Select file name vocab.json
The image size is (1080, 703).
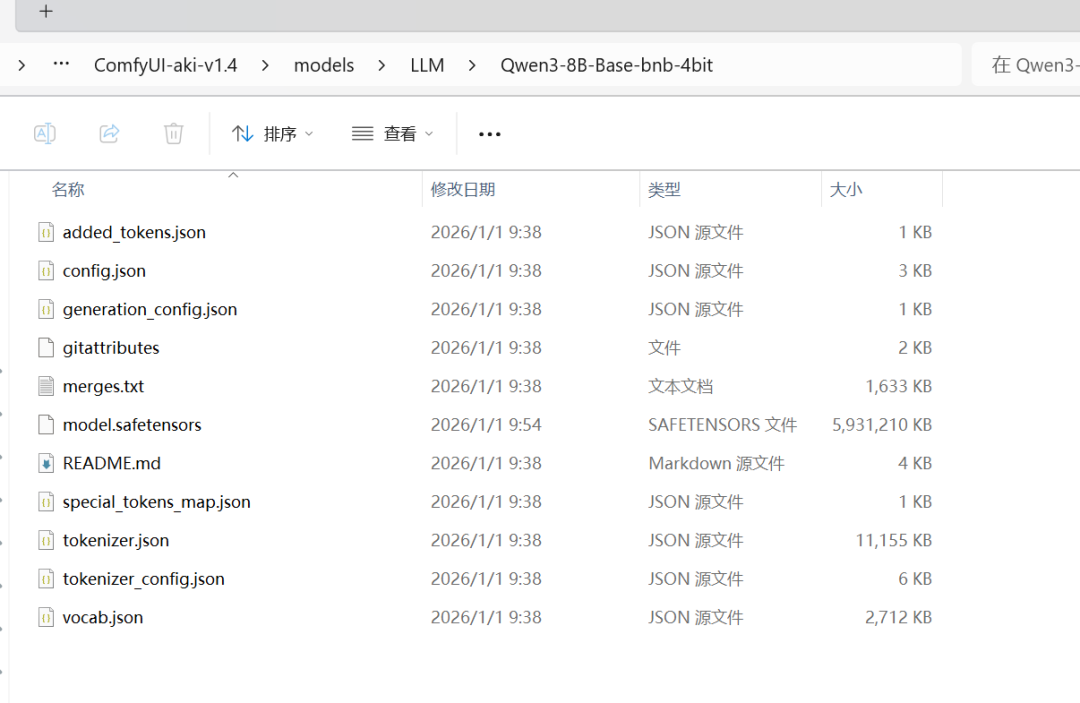(103, 618)
